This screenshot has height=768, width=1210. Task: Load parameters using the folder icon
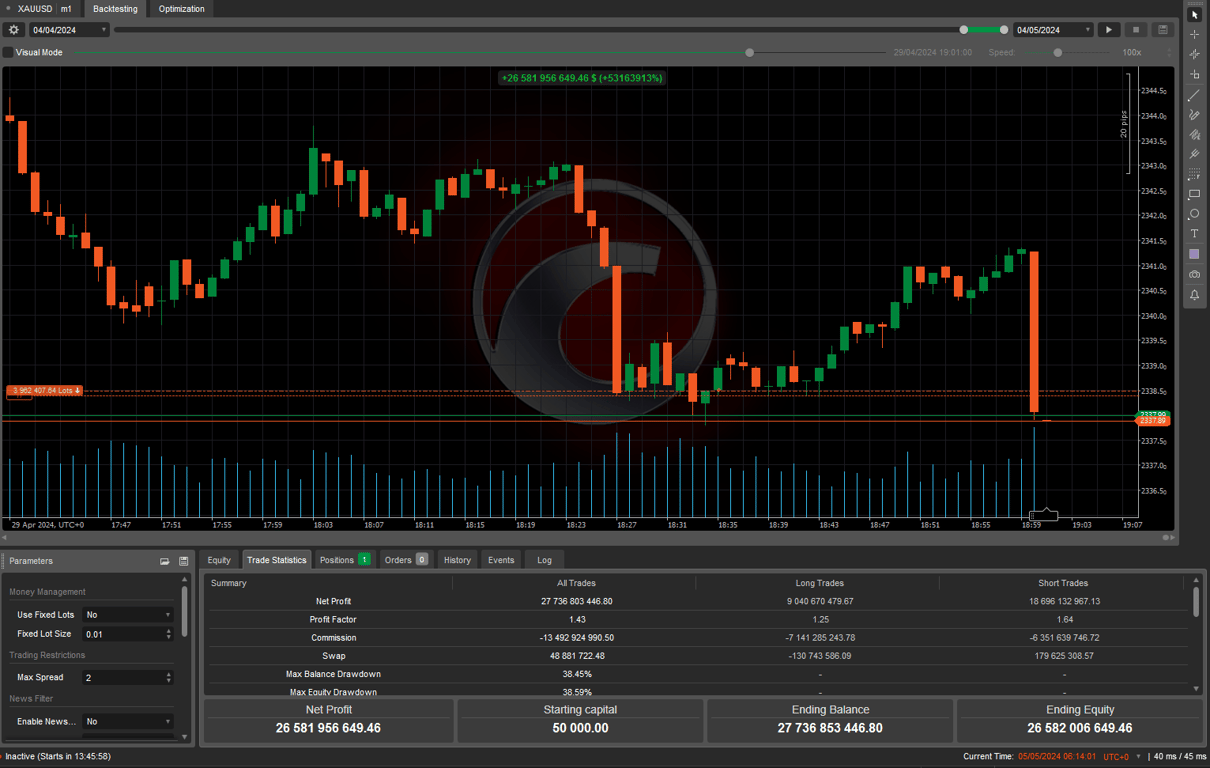[165, 561]
